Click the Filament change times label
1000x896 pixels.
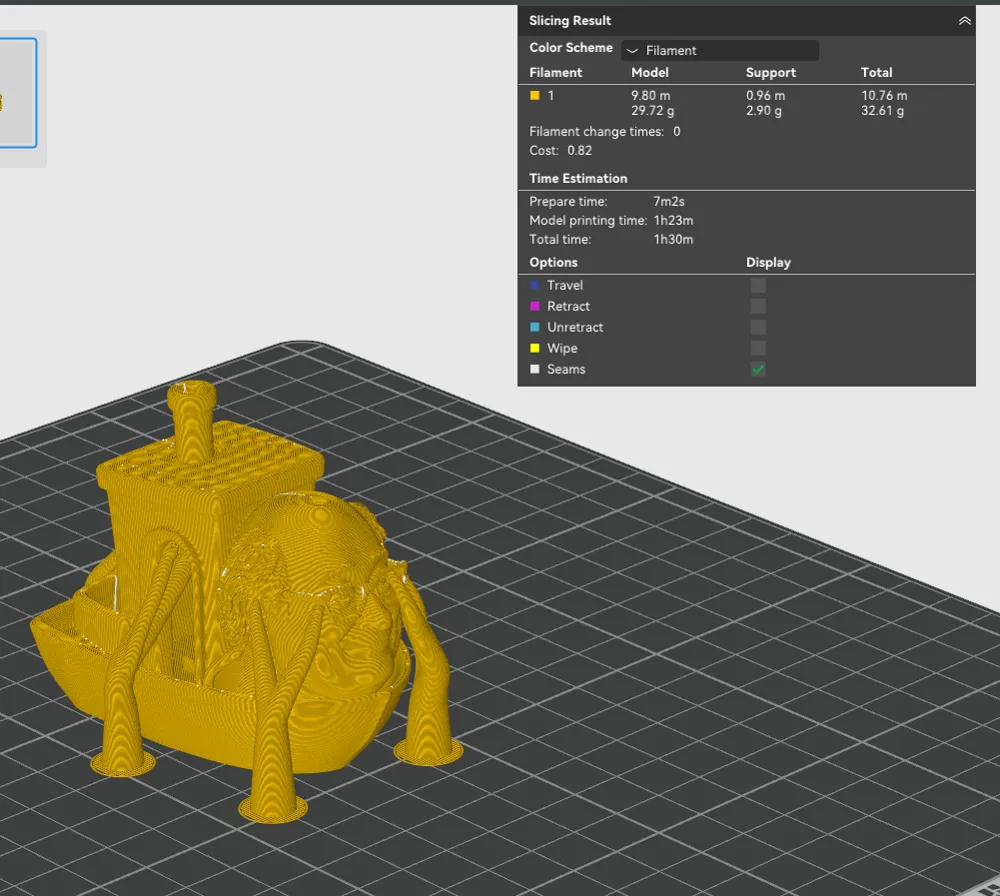tap(596, 132)
